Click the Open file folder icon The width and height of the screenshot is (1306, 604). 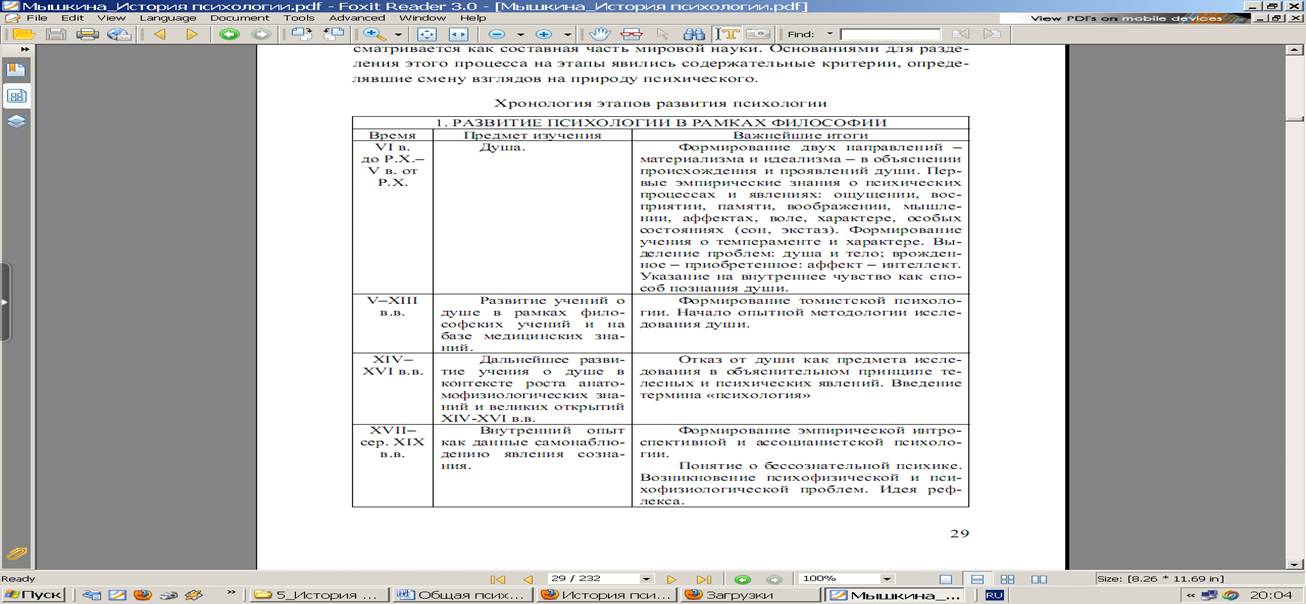22,34
